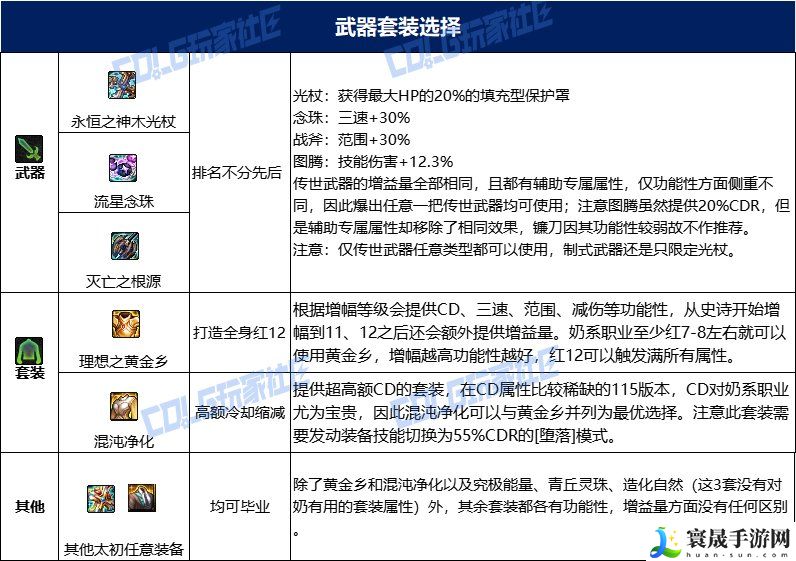Click the first icon above 其他太初任意装备
The image size is (796, 561).
(x=101, y=498)
